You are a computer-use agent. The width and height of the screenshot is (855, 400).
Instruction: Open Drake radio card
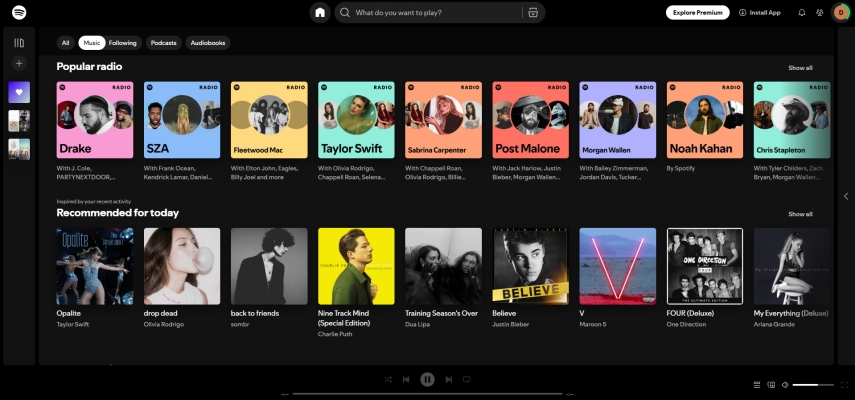[95, 120]
